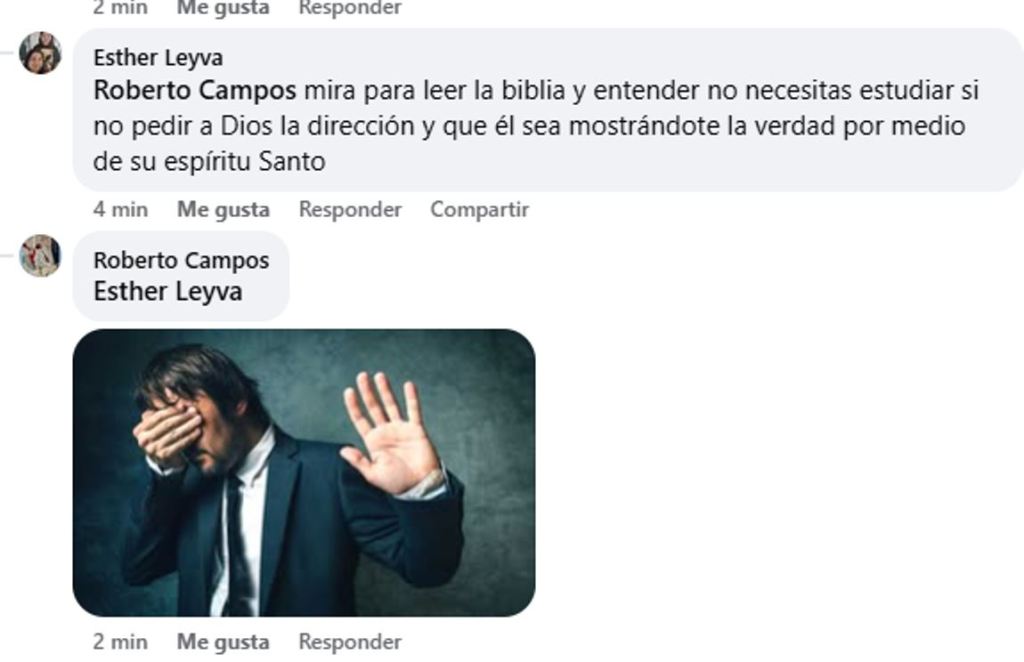
Task: Select Roberto Campos's reply bubble
Action: pyautogui.click(x=181, y=276)
